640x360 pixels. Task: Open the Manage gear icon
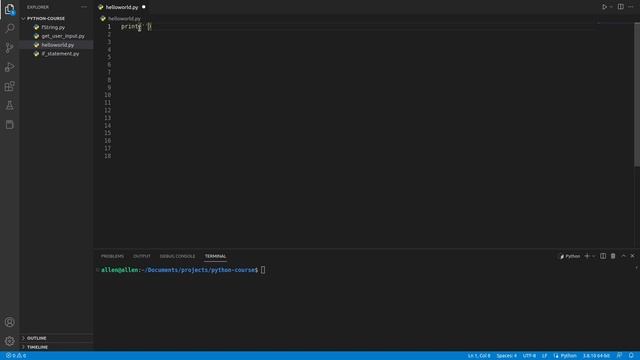pos(9,341)
